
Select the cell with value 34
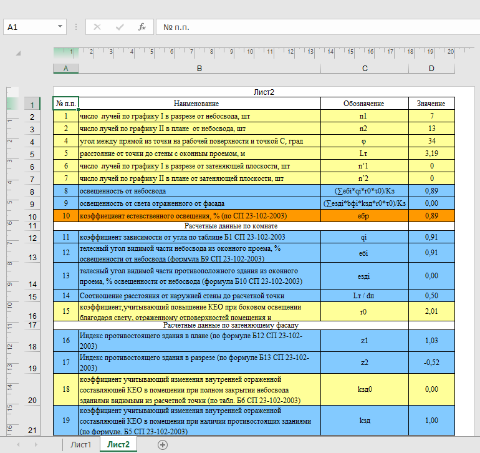431,141
